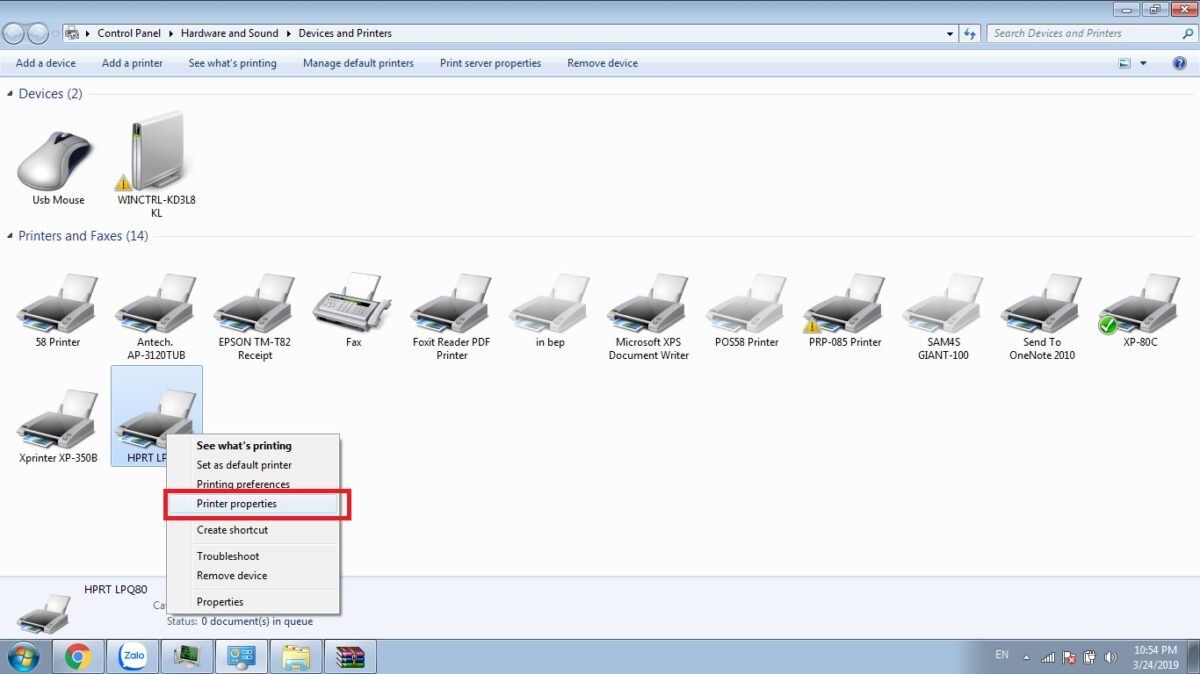This screenshot has width=1200, height=674.
Task: Select the Antech AP-3120TUB printer
Action: point(156,303)
